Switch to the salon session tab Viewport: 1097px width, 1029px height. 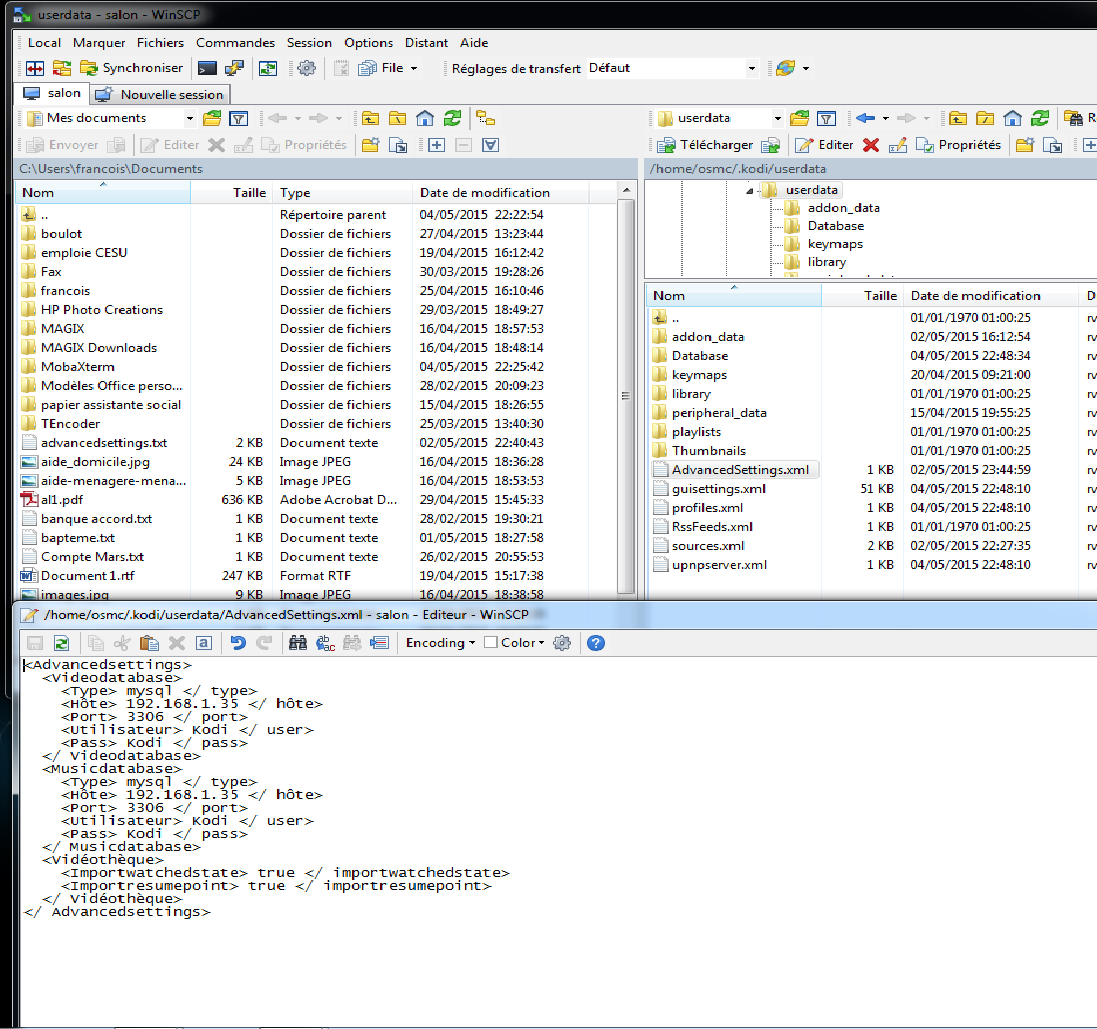pyautogui.click(x=52, y=93)
